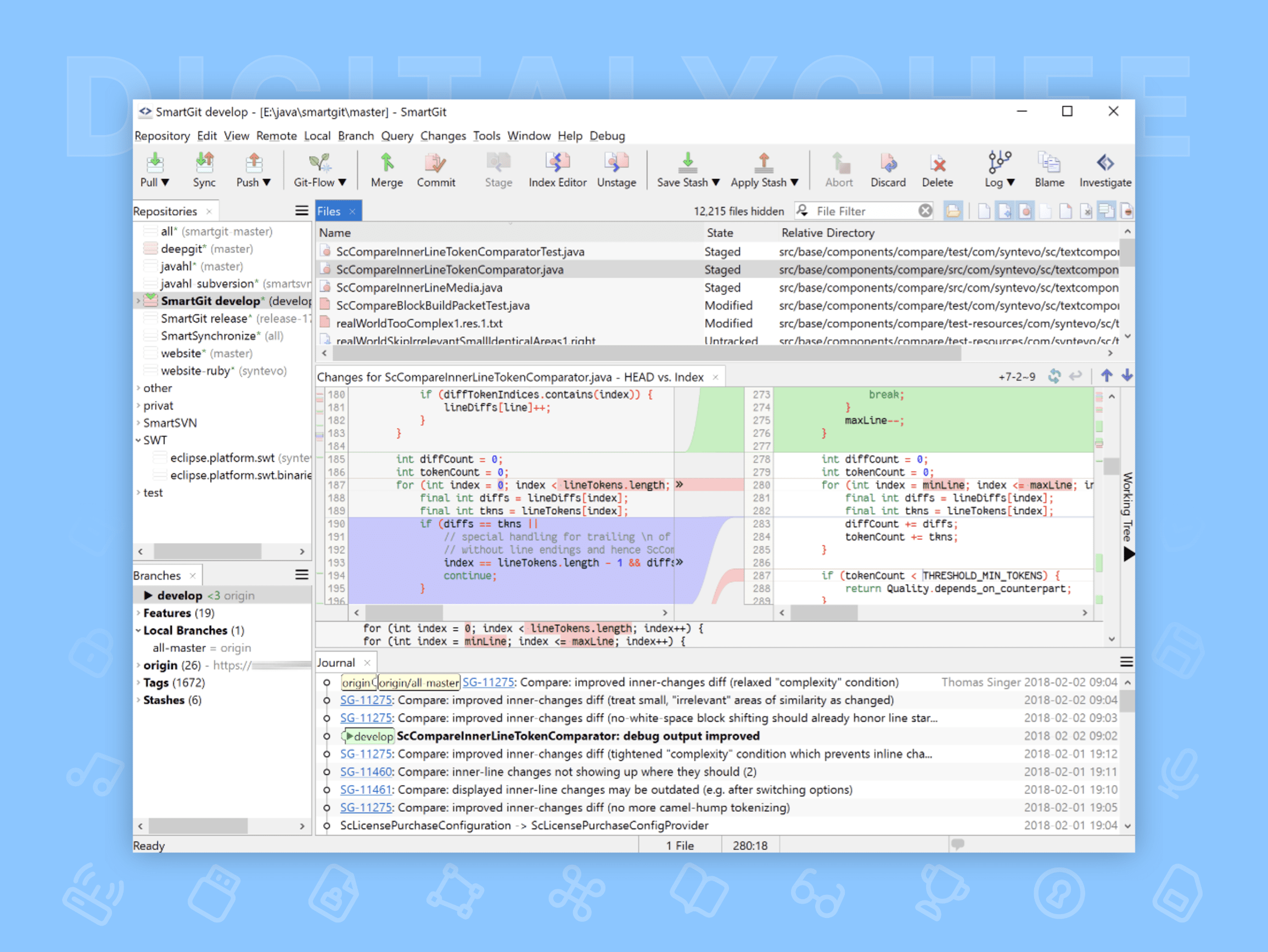Image resolution: width=1268 pixels, height=952 pixels.
Task: Clear the File Filter with X button
Action: (924, 211)
